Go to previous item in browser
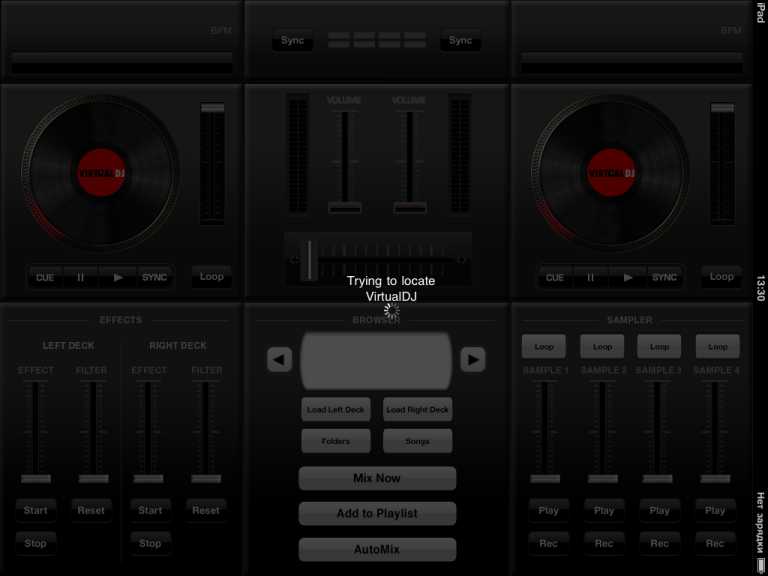 click(x=280, y=360)
